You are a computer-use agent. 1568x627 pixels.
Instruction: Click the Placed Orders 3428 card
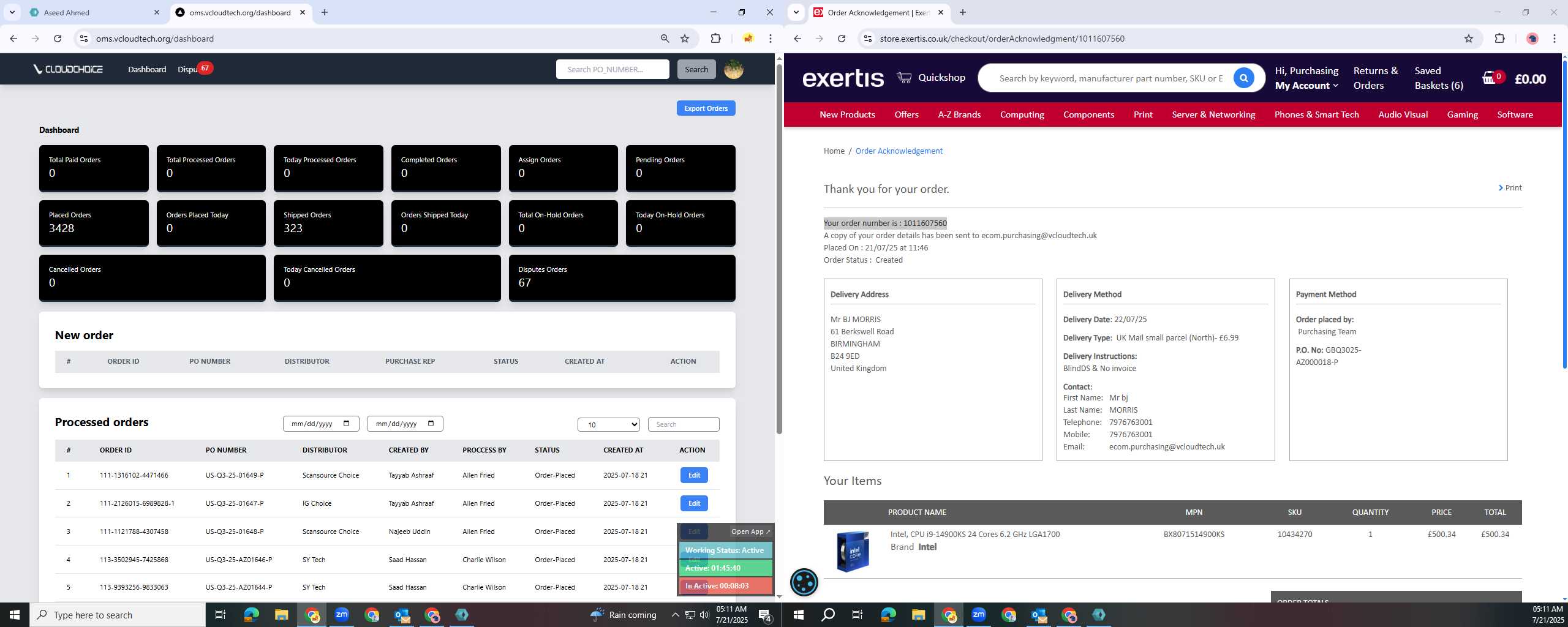tap(94, 223)
